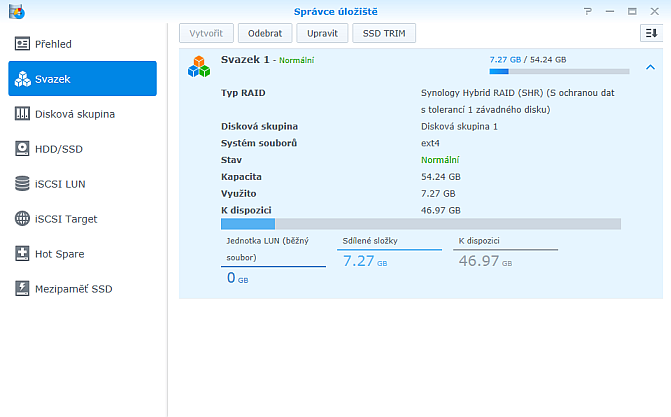This screenshot has width=671, height=417.
Task: Click the Odebrat button
Action: point(265,33)
